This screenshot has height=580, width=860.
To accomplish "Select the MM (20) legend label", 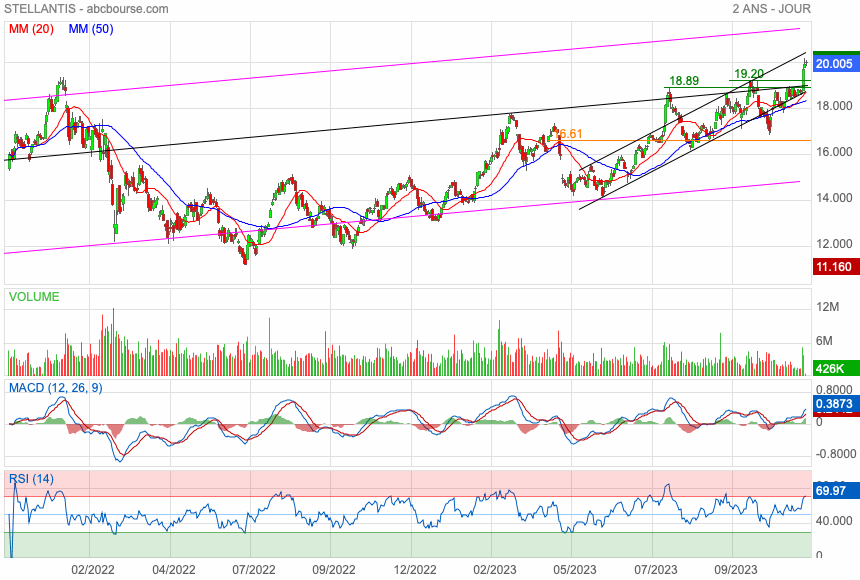I will coord(31,29).
